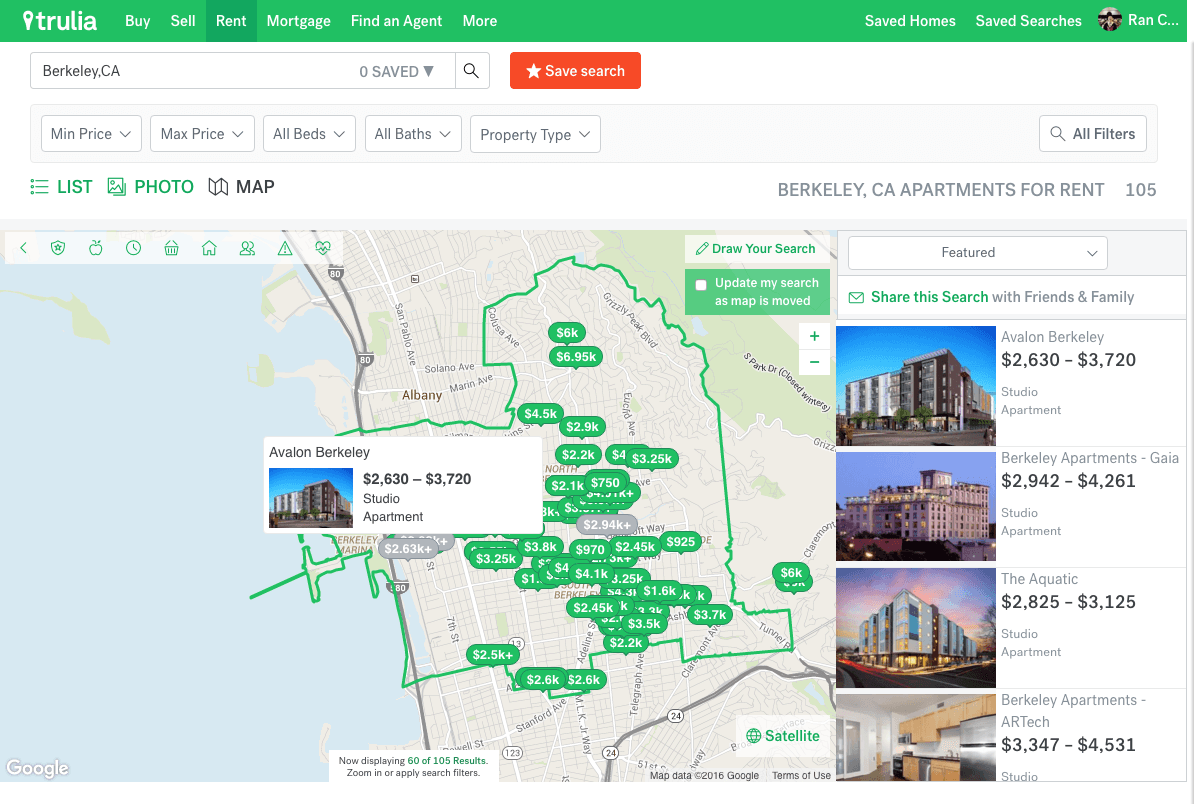Click the $2.2k marker by Telegraph Ave
Screen dimensions: 1194x804
point(626,643)
